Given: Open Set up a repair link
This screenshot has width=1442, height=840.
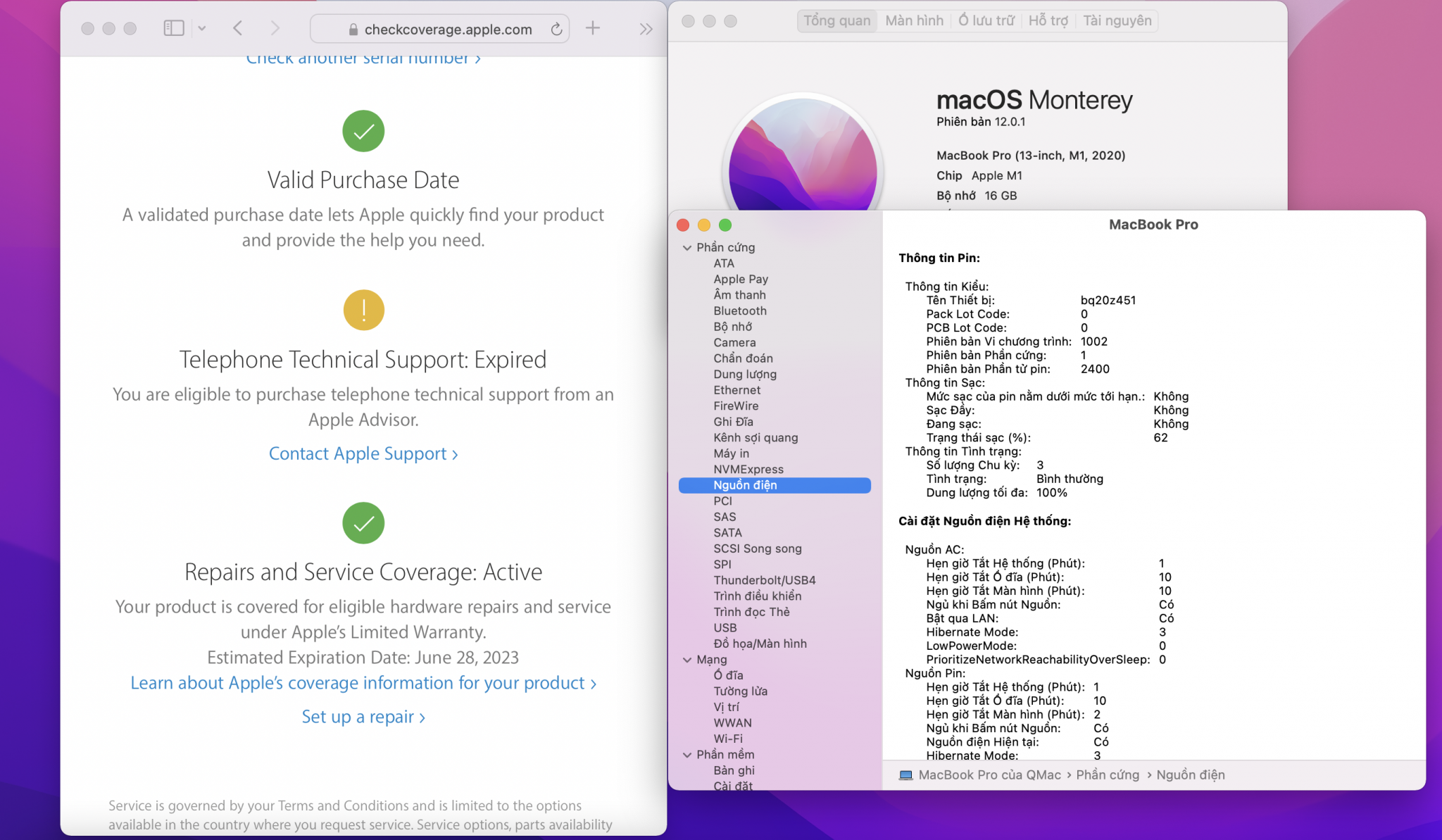Looking at the screenshot, I should (x=363, y=717).
